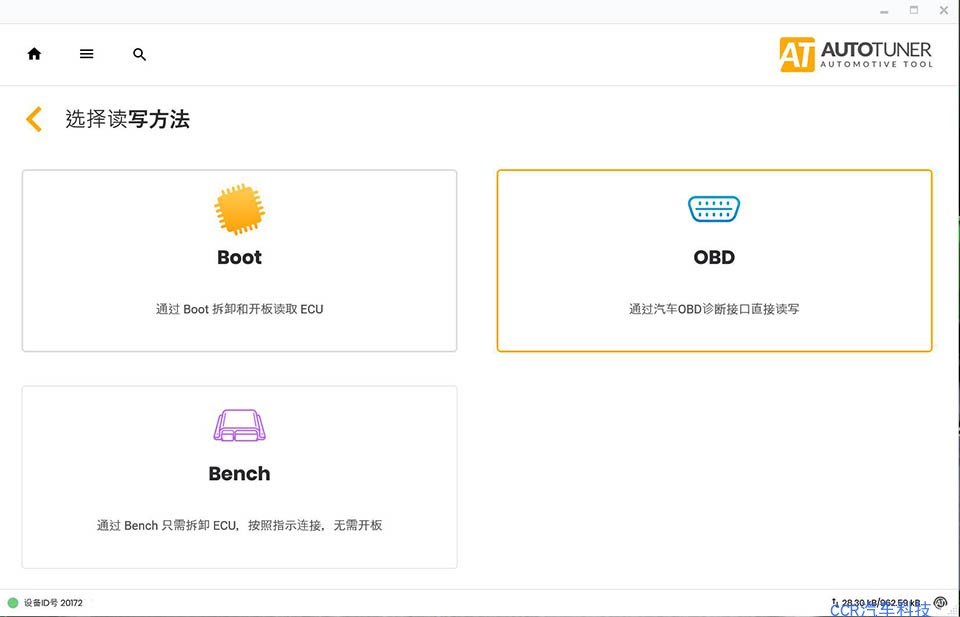
Task: Select the Boot method title
Action: coord(239,257)
